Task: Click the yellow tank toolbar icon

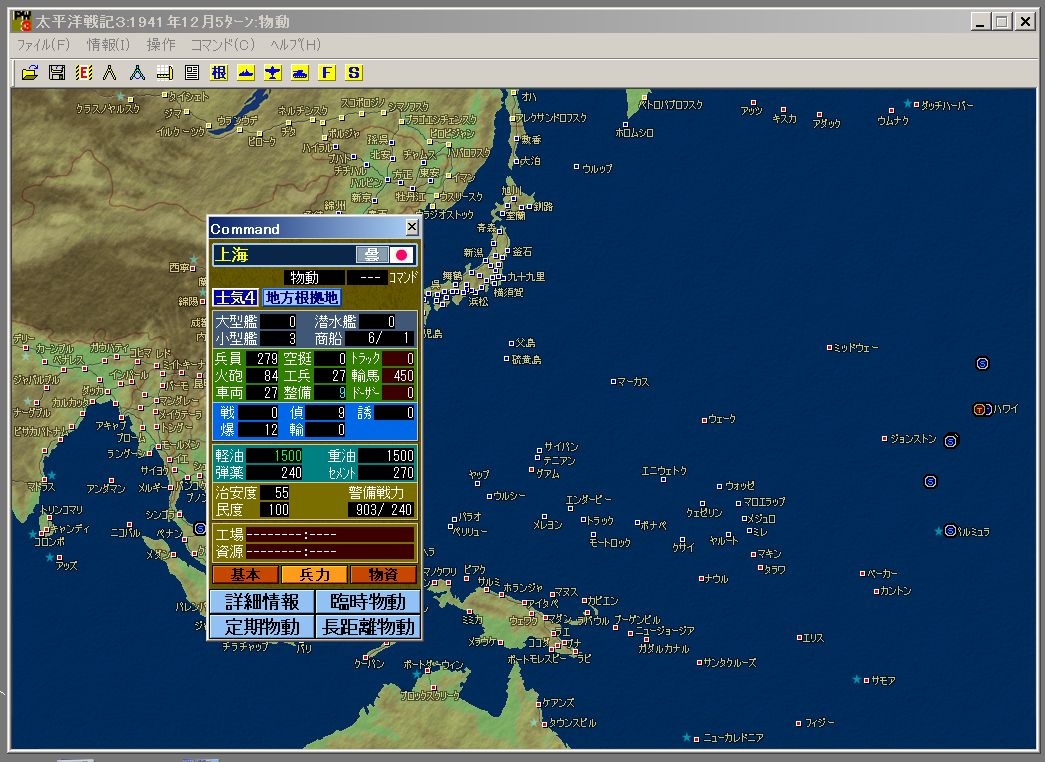Action: pos(300,72)
